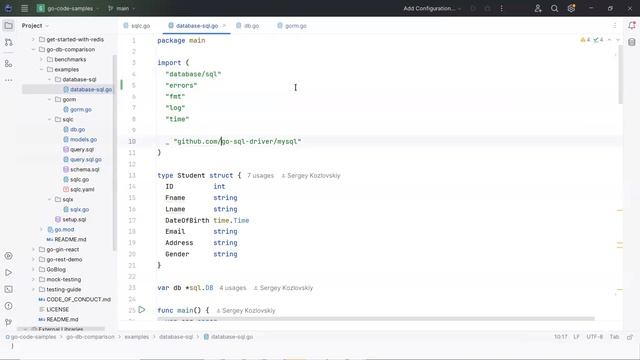Click the 10:17 line column indicator
Image resolution: width=640 pixels, height=360 pixels.
tap(560, 337)
